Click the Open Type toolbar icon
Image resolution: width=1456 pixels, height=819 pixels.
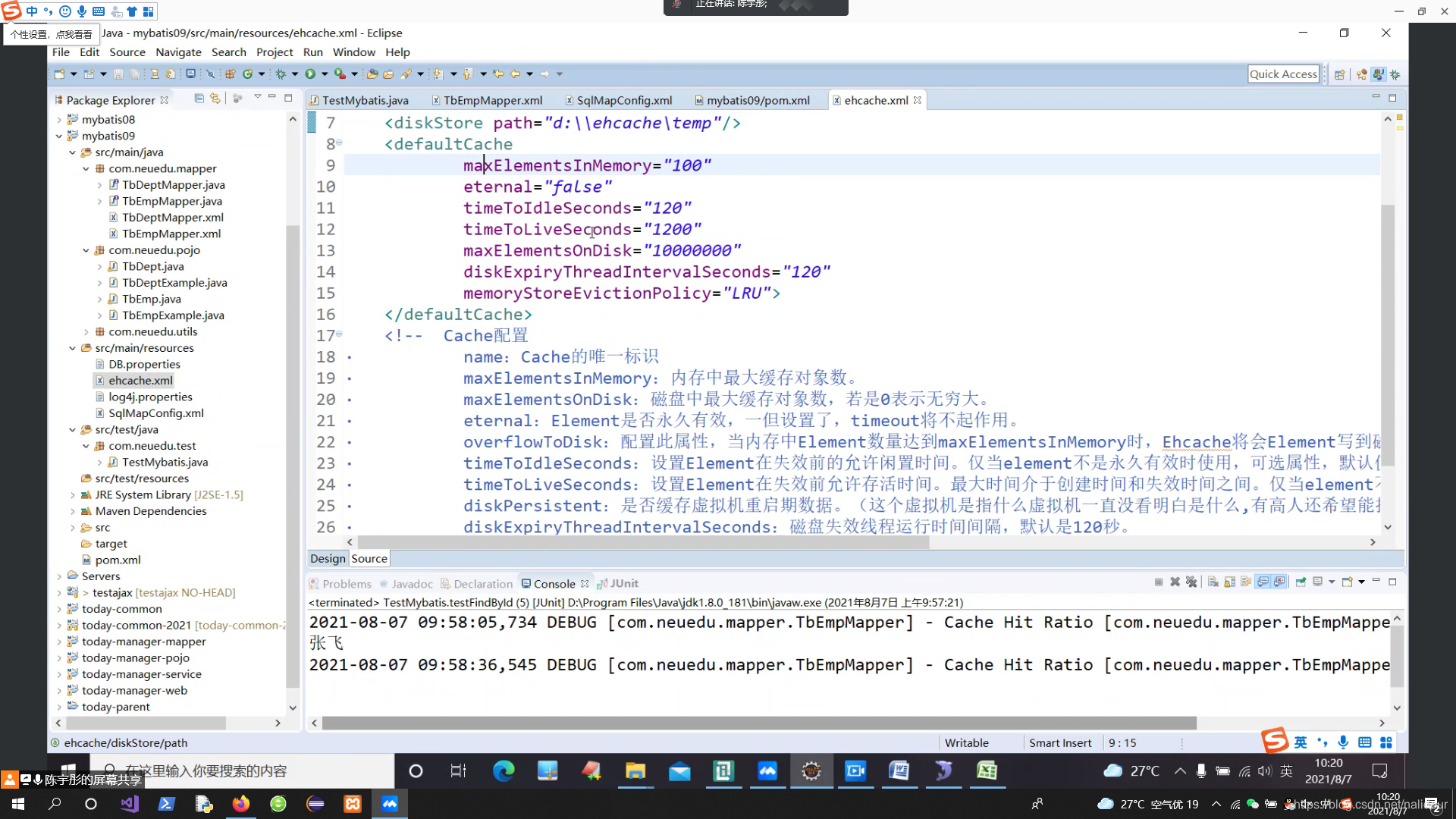372,74
